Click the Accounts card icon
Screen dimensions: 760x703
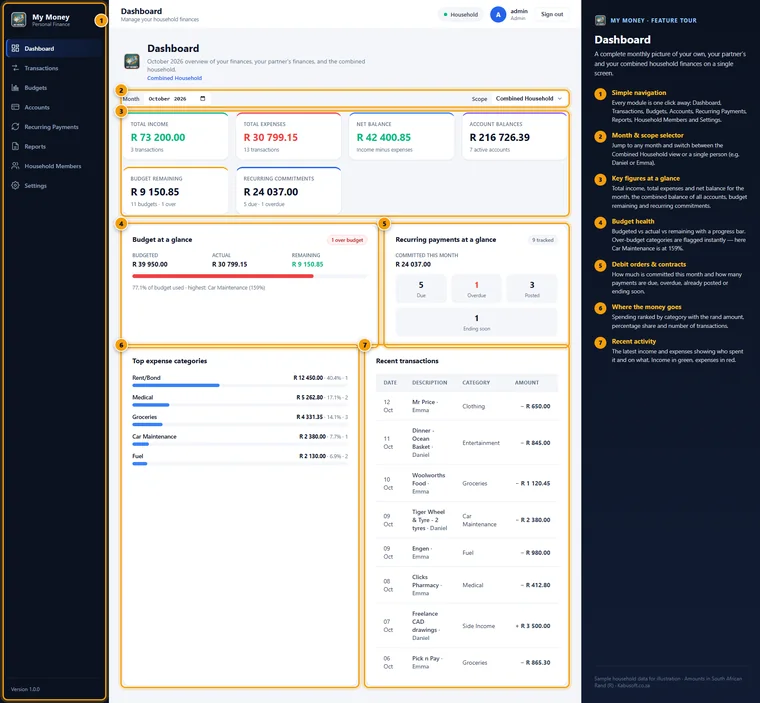[x=16, y=107]
